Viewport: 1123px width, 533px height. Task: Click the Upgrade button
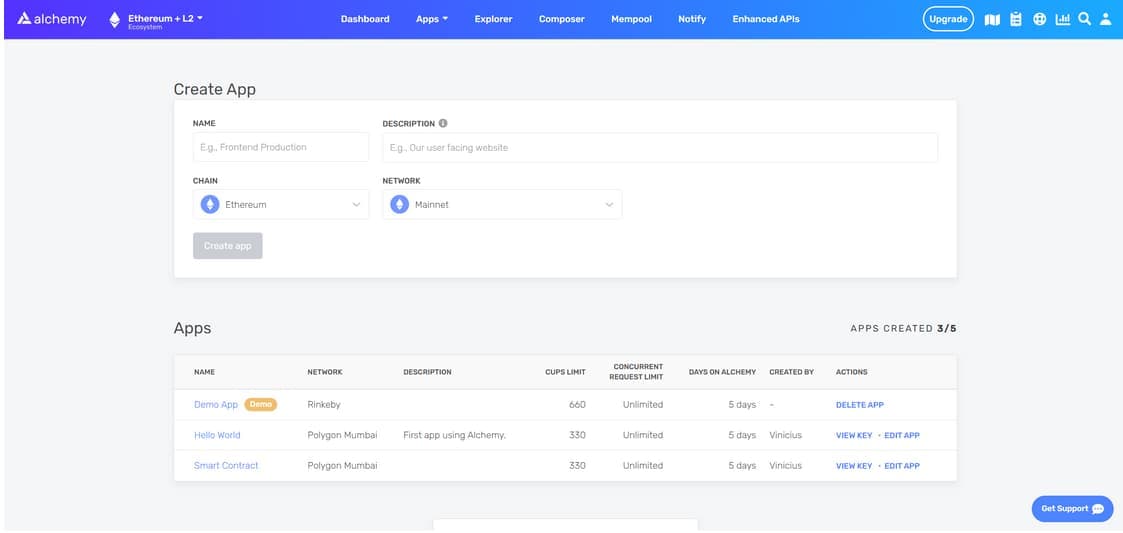(x=947, y=19)
